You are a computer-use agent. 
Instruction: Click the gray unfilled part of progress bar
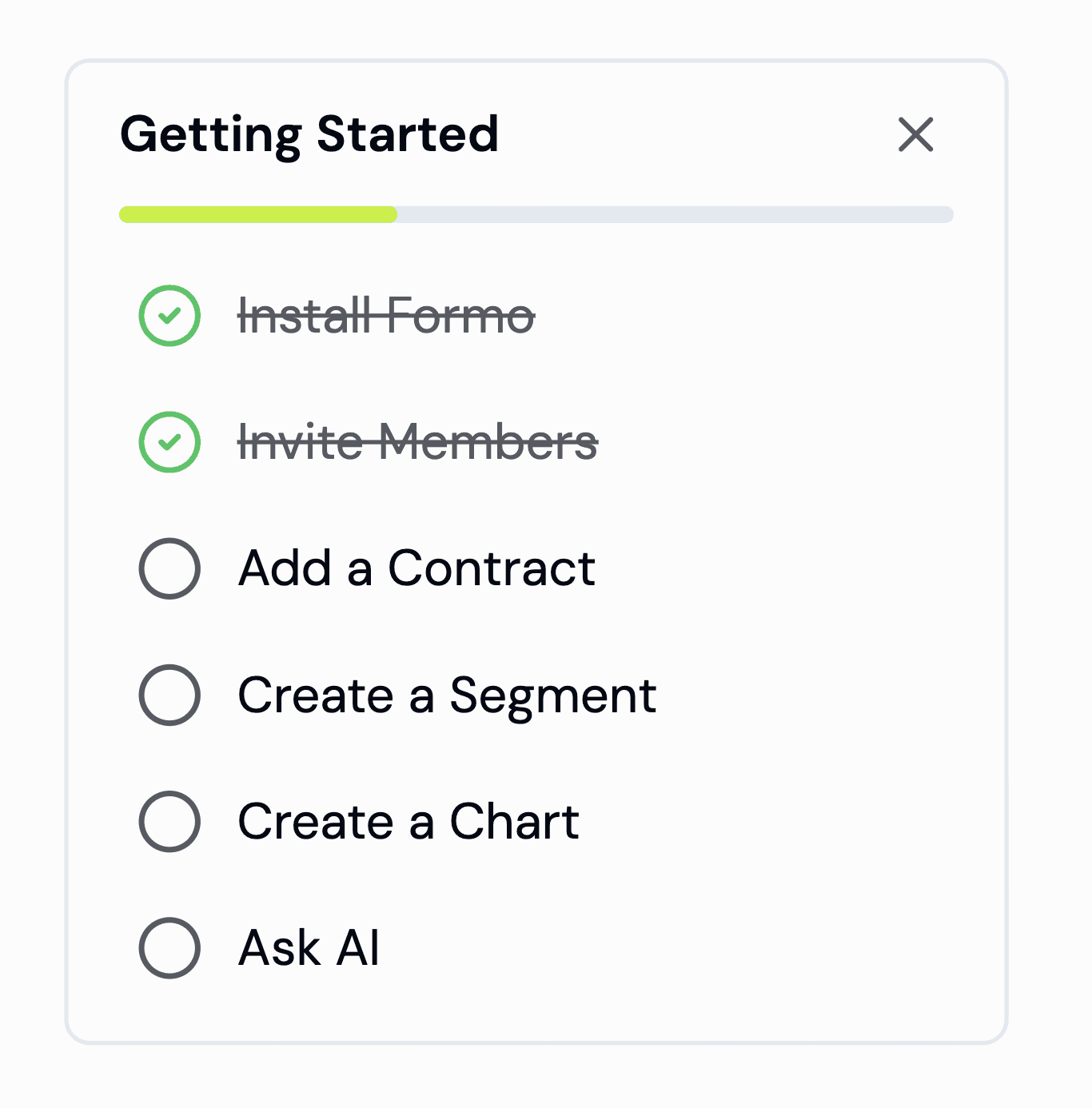click(672, 214)
